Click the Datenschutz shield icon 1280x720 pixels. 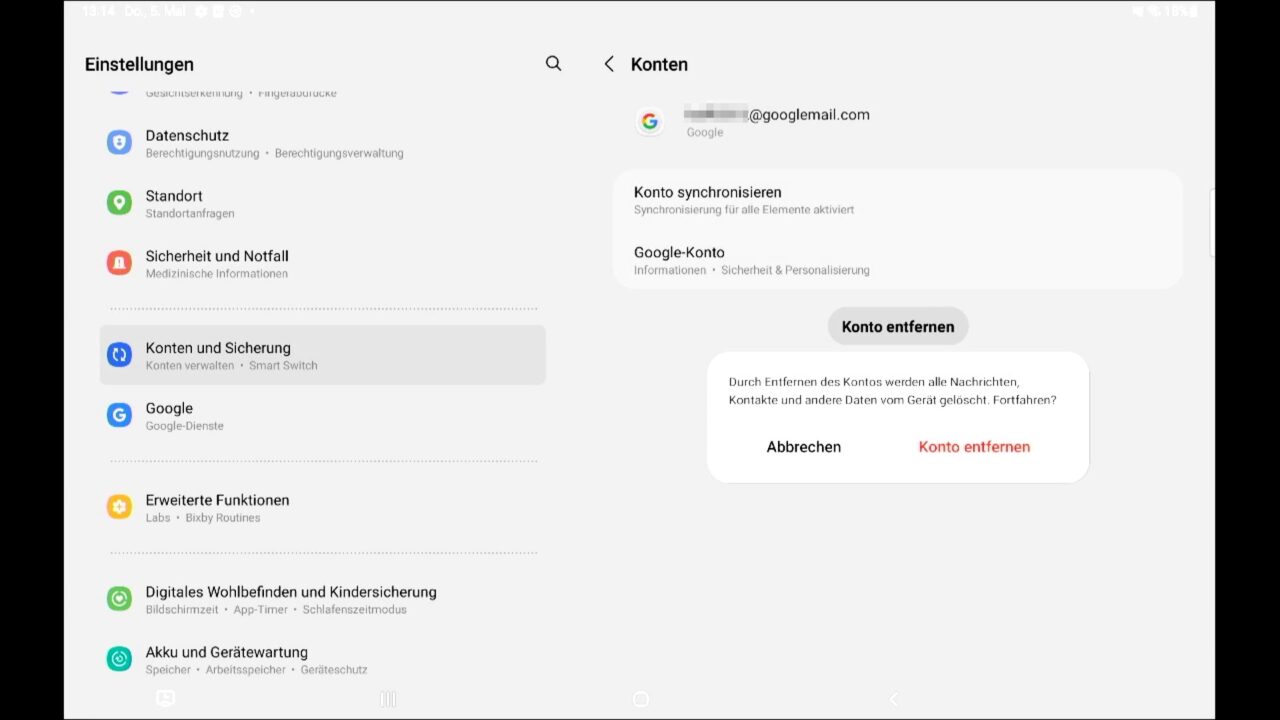pos(119,142)
